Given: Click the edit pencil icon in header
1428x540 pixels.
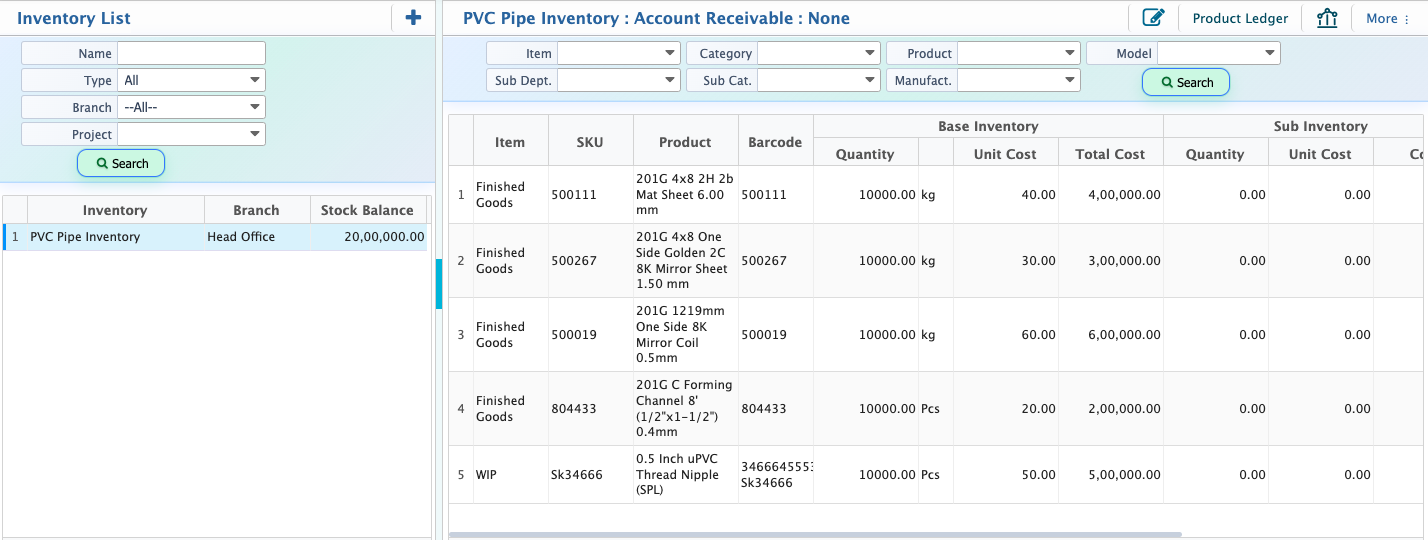Looking at the screenshot, I should tap(1153, 18).
